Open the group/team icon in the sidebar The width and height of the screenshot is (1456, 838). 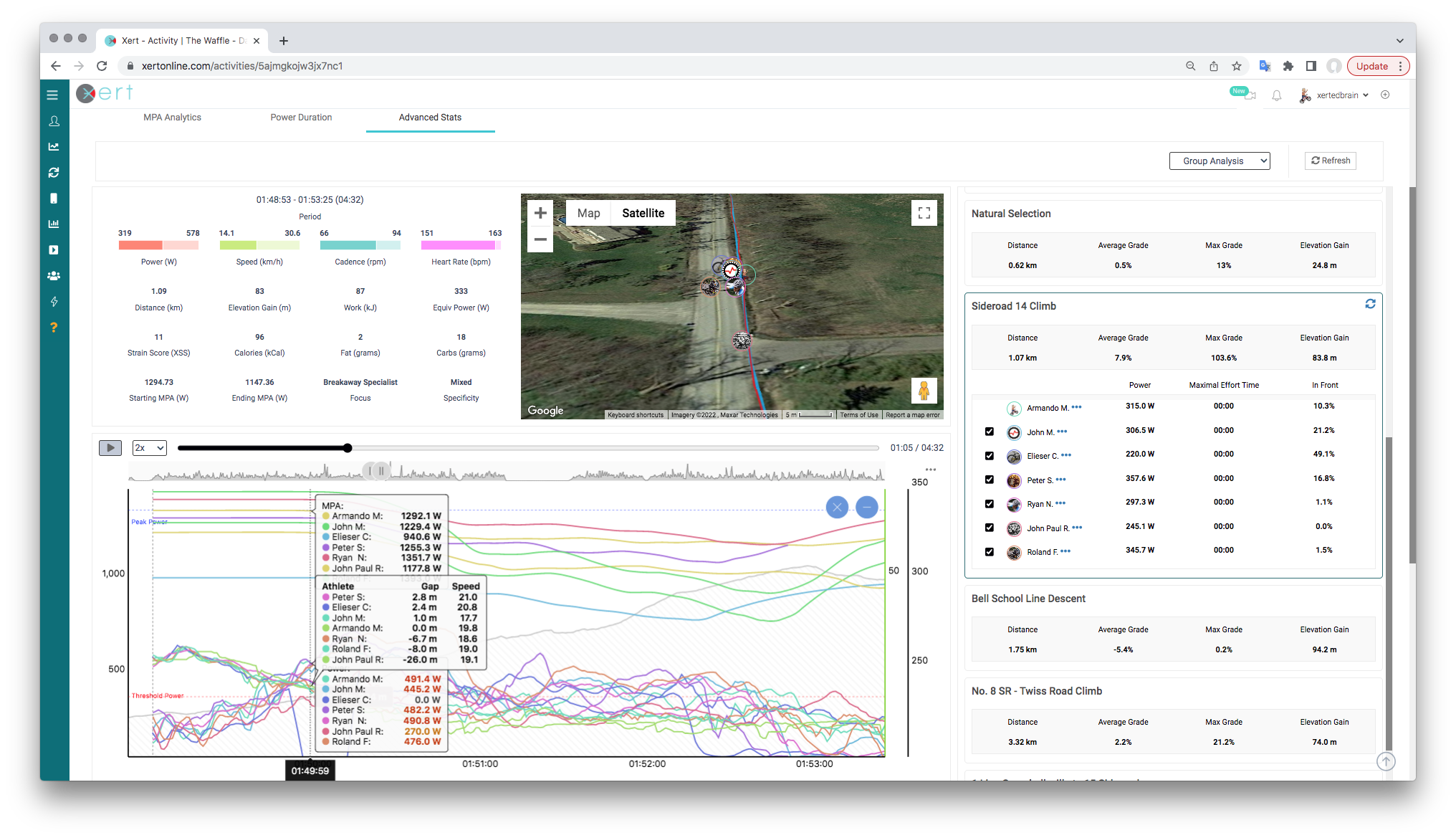[x=54, y=276]
